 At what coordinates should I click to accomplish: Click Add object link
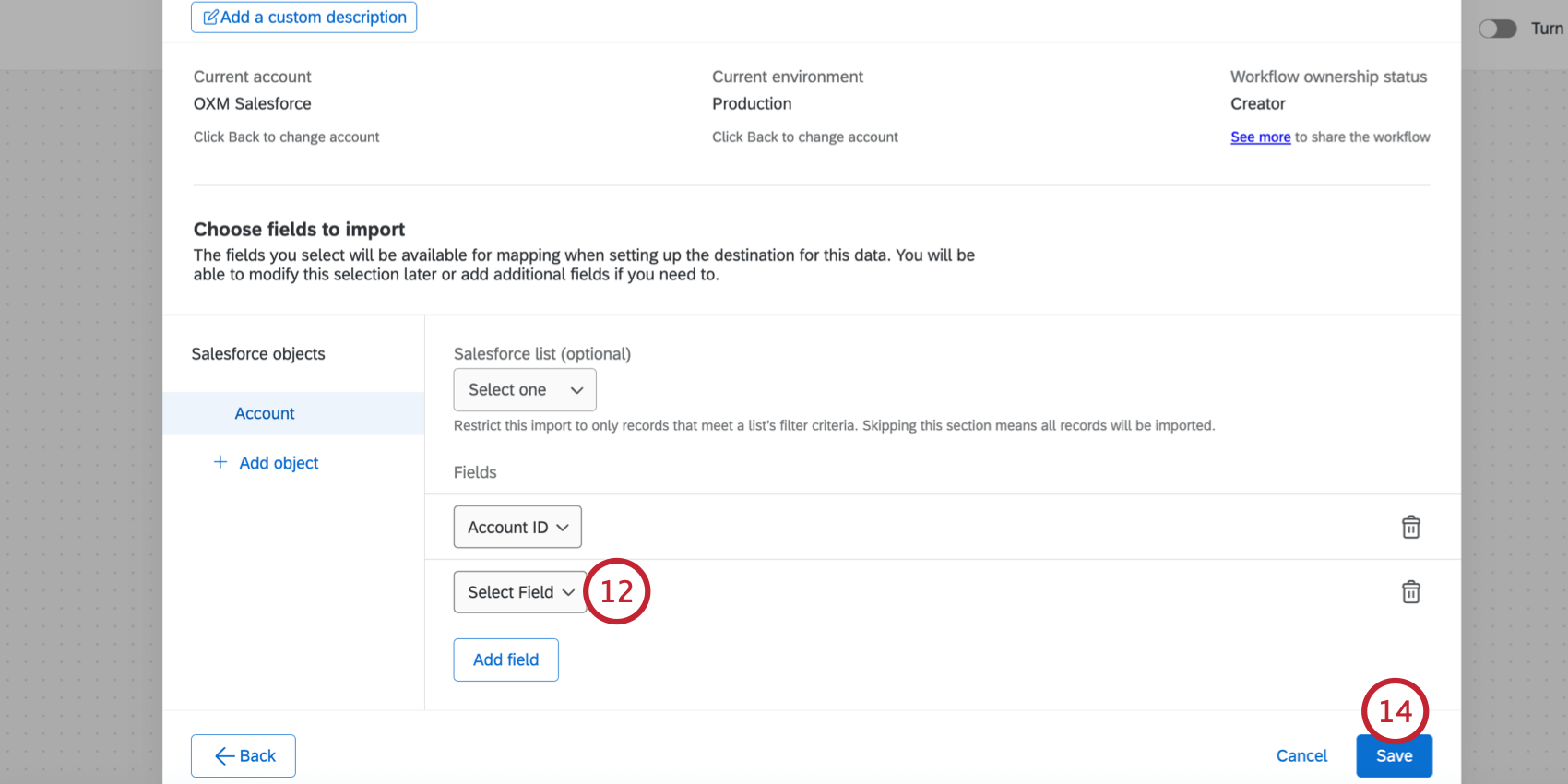click(279, 463)
